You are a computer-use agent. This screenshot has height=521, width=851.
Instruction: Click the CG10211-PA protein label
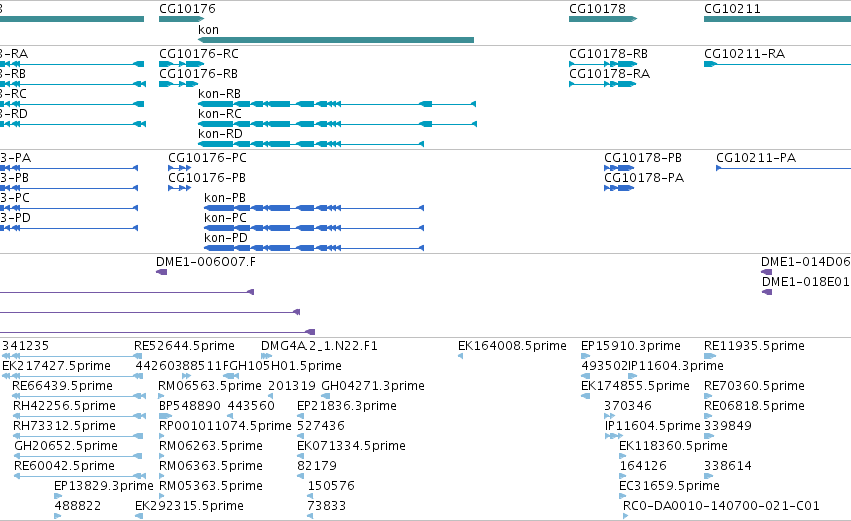click(x=756, y=158)
